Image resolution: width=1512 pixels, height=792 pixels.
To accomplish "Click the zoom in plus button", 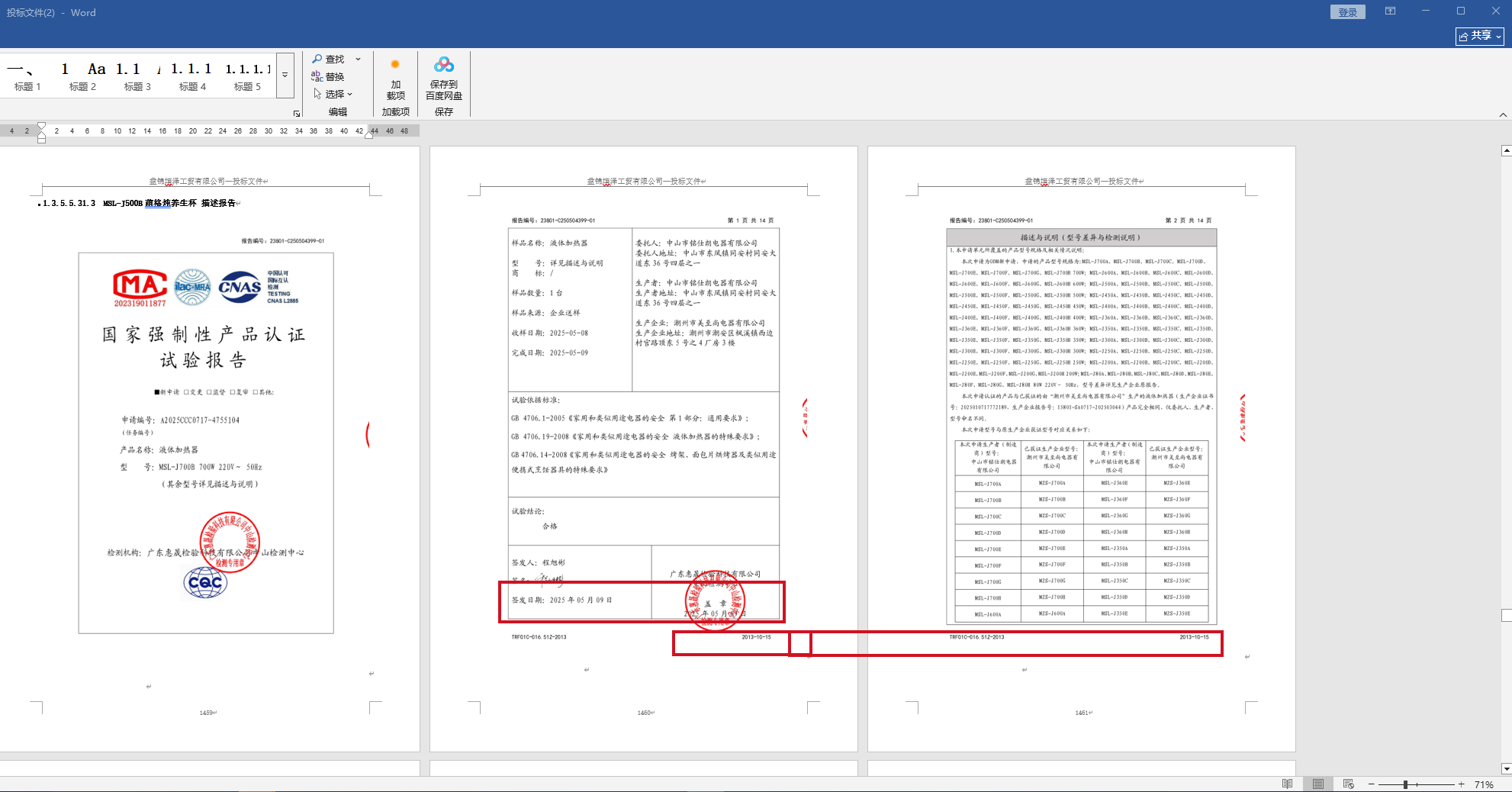I will (1461, 784).
